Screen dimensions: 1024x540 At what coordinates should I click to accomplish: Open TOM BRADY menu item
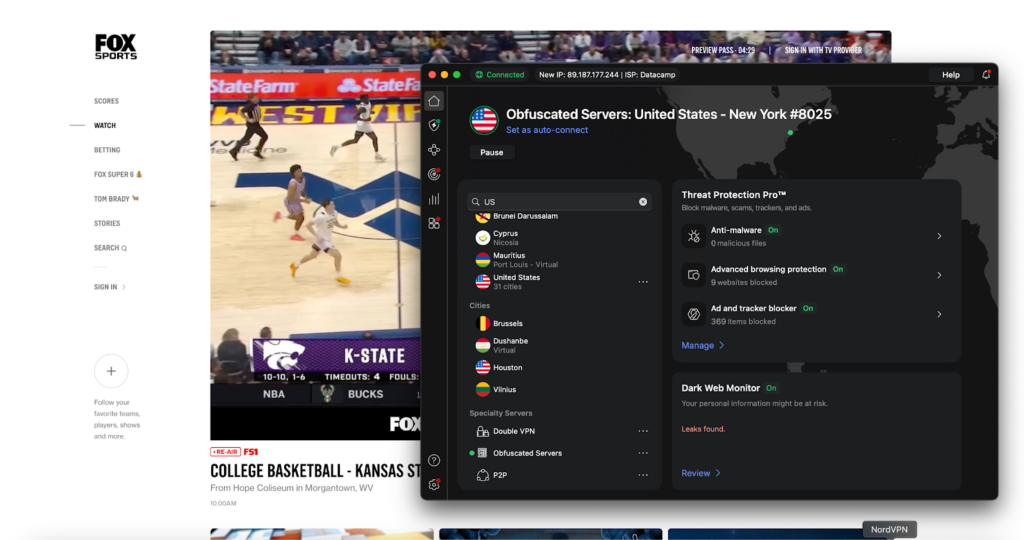pos(116,199)
